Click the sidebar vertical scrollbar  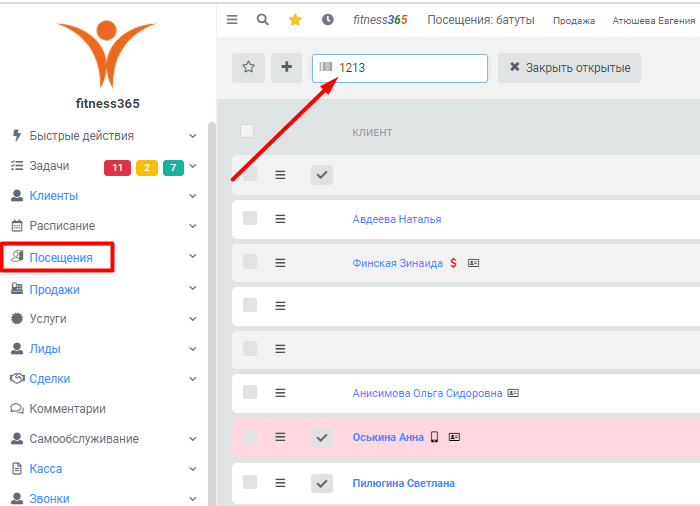212,313
